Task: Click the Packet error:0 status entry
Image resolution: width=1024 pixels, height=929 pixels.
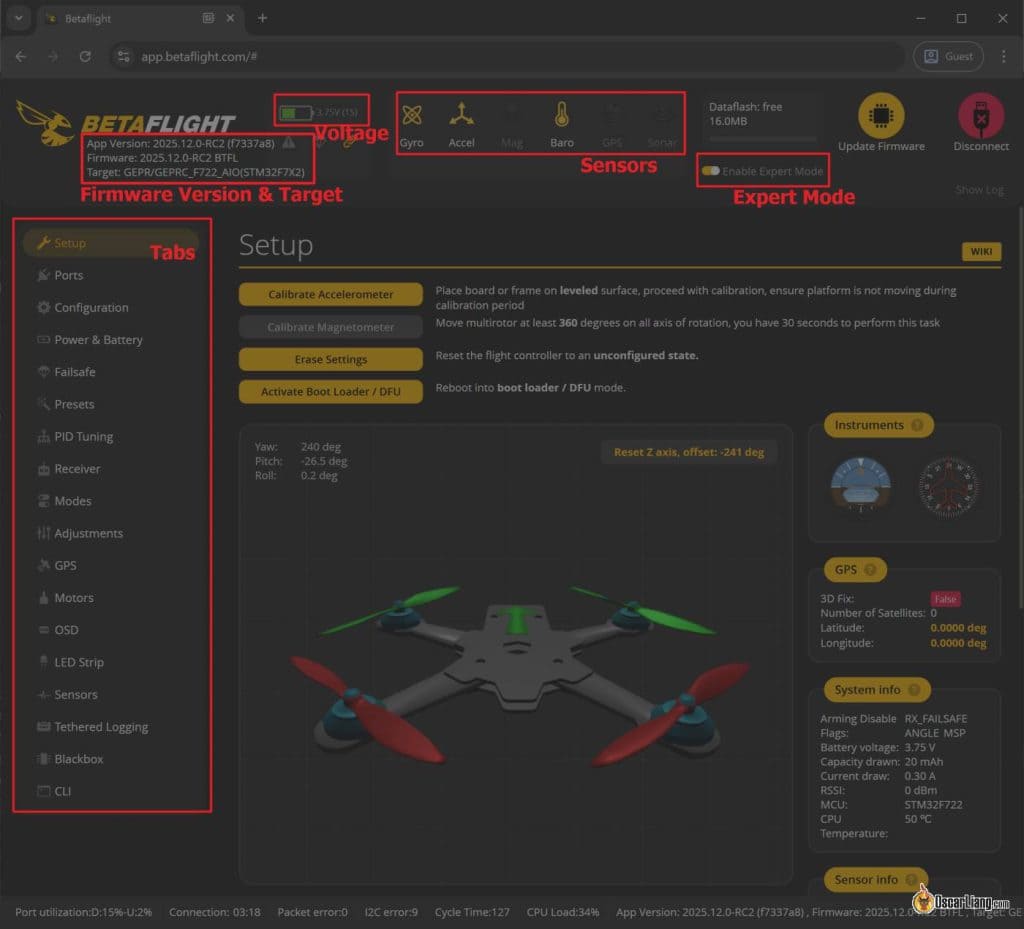Action: [312, 912]
